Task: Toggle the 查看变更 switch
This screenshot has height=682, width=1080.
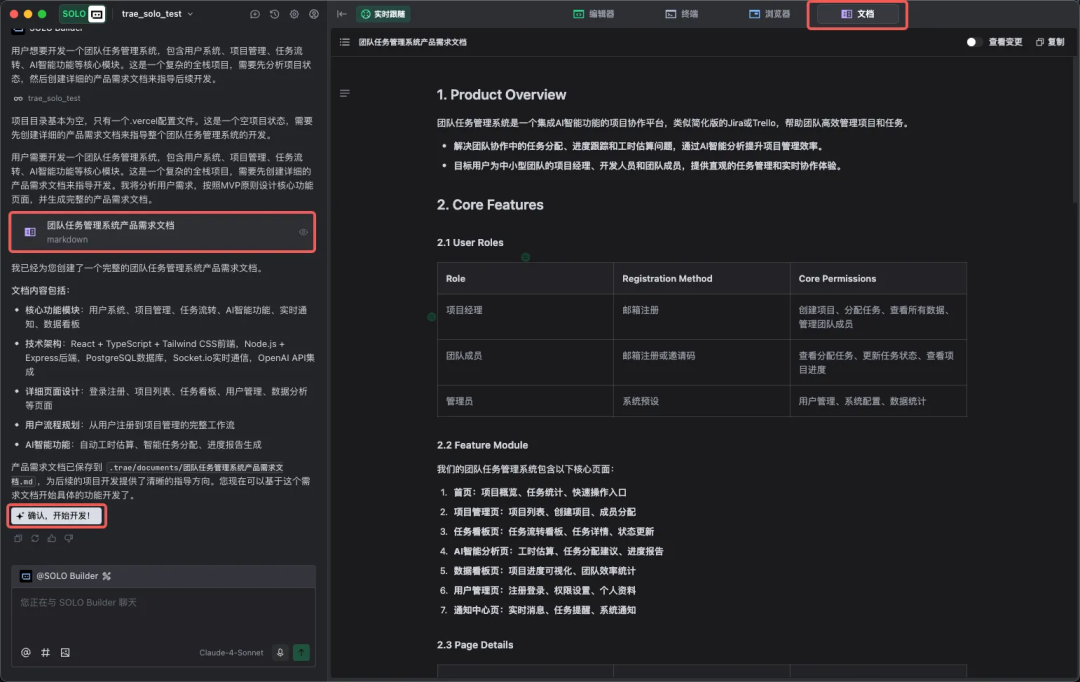Action: (x=973, y=42)
